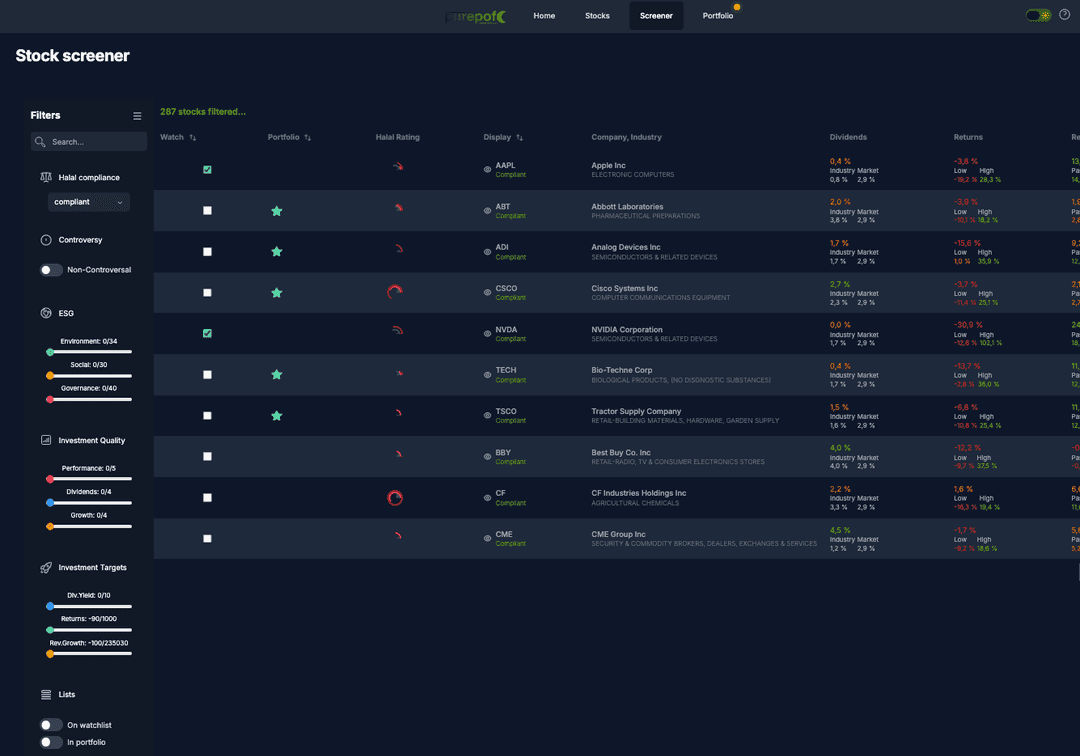
Task: Open the Portfolio tab
Action: [x=718, y=16]
